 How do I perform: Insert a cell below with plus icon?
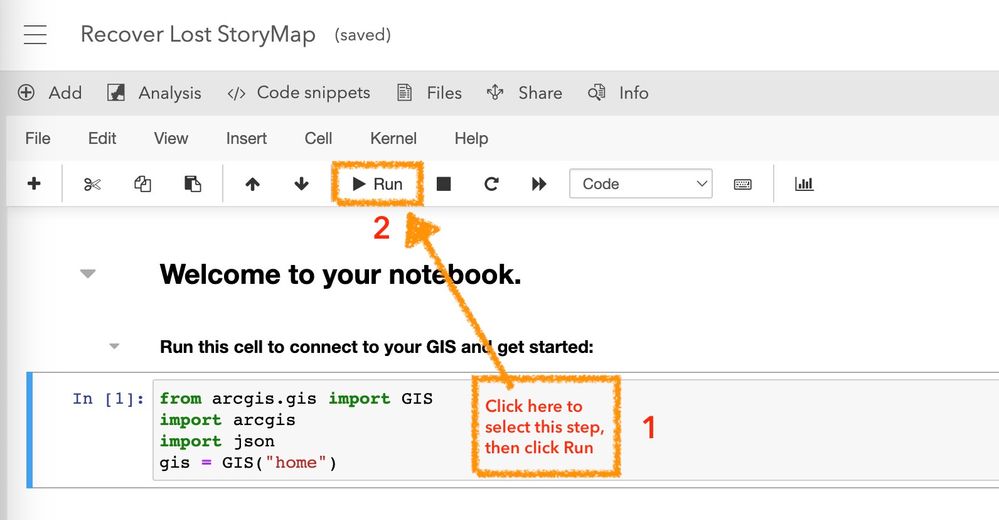pyautogui.click(x=34, y=184)
